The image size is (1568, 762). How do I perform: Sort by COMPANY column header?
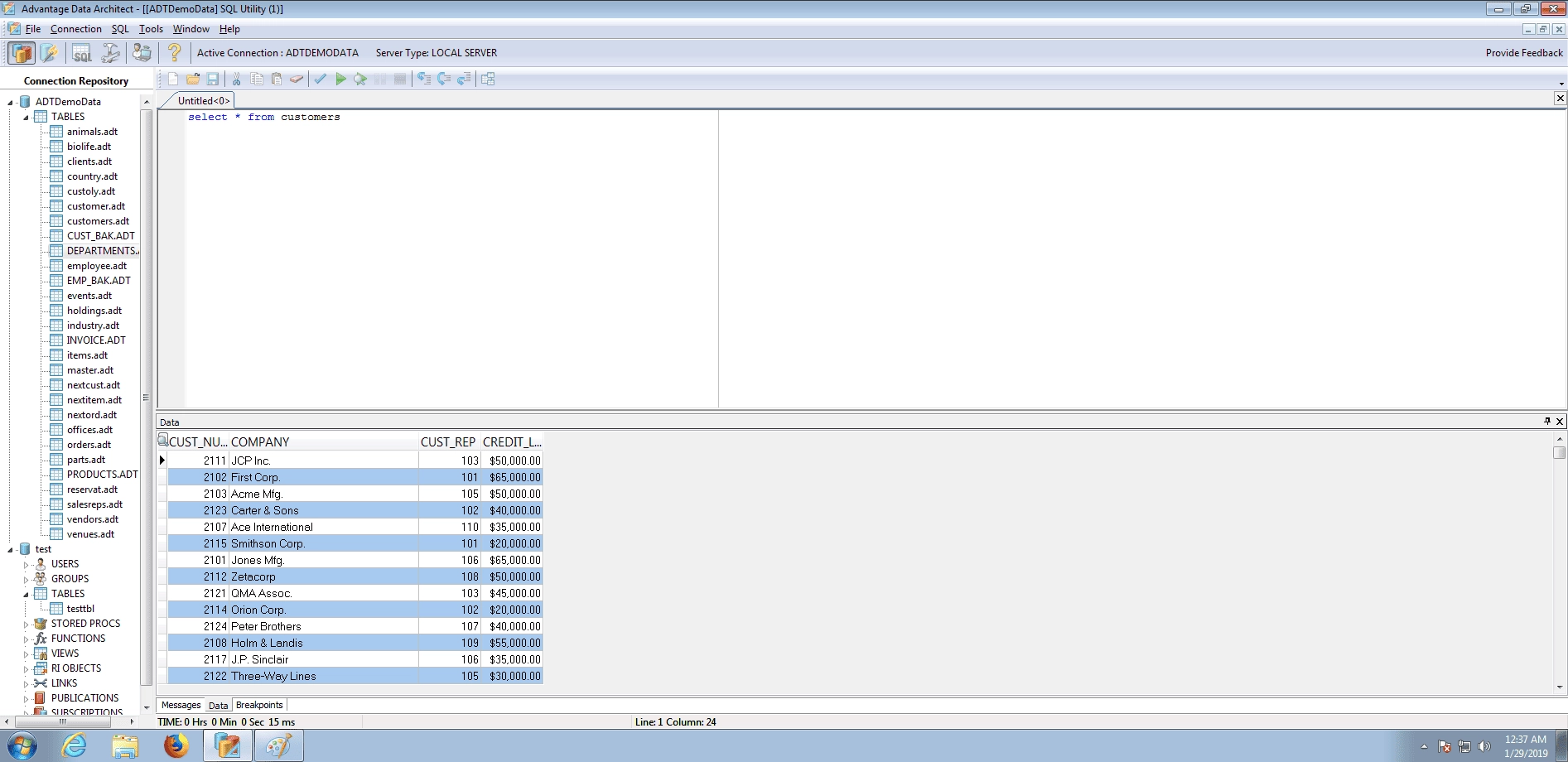324,442
